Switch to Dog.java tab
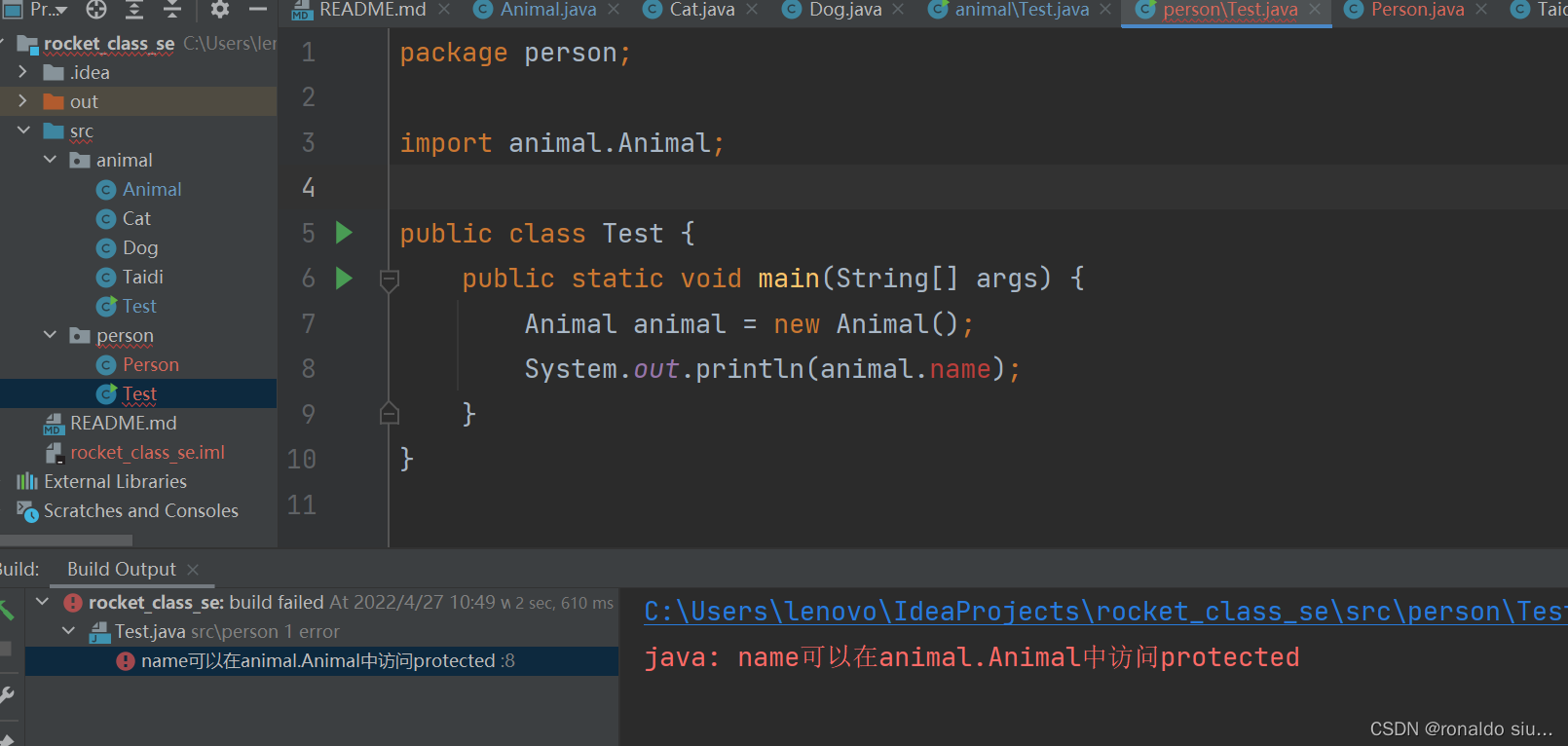Viewport: 1568px width, 746px height. point(845,10)
